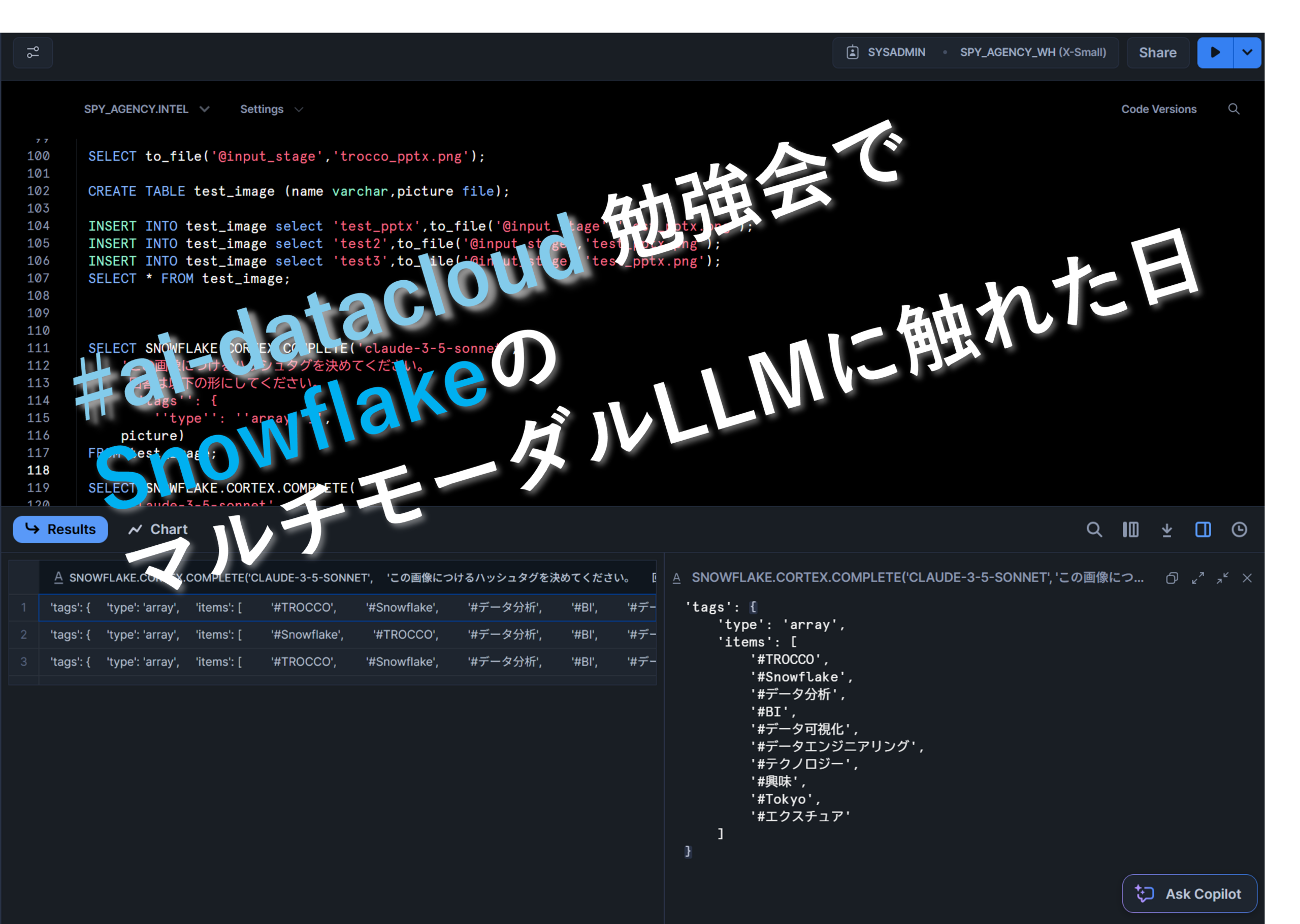Open the column selector icon in results
The image size is (1300, 924).
[1130, 530]
